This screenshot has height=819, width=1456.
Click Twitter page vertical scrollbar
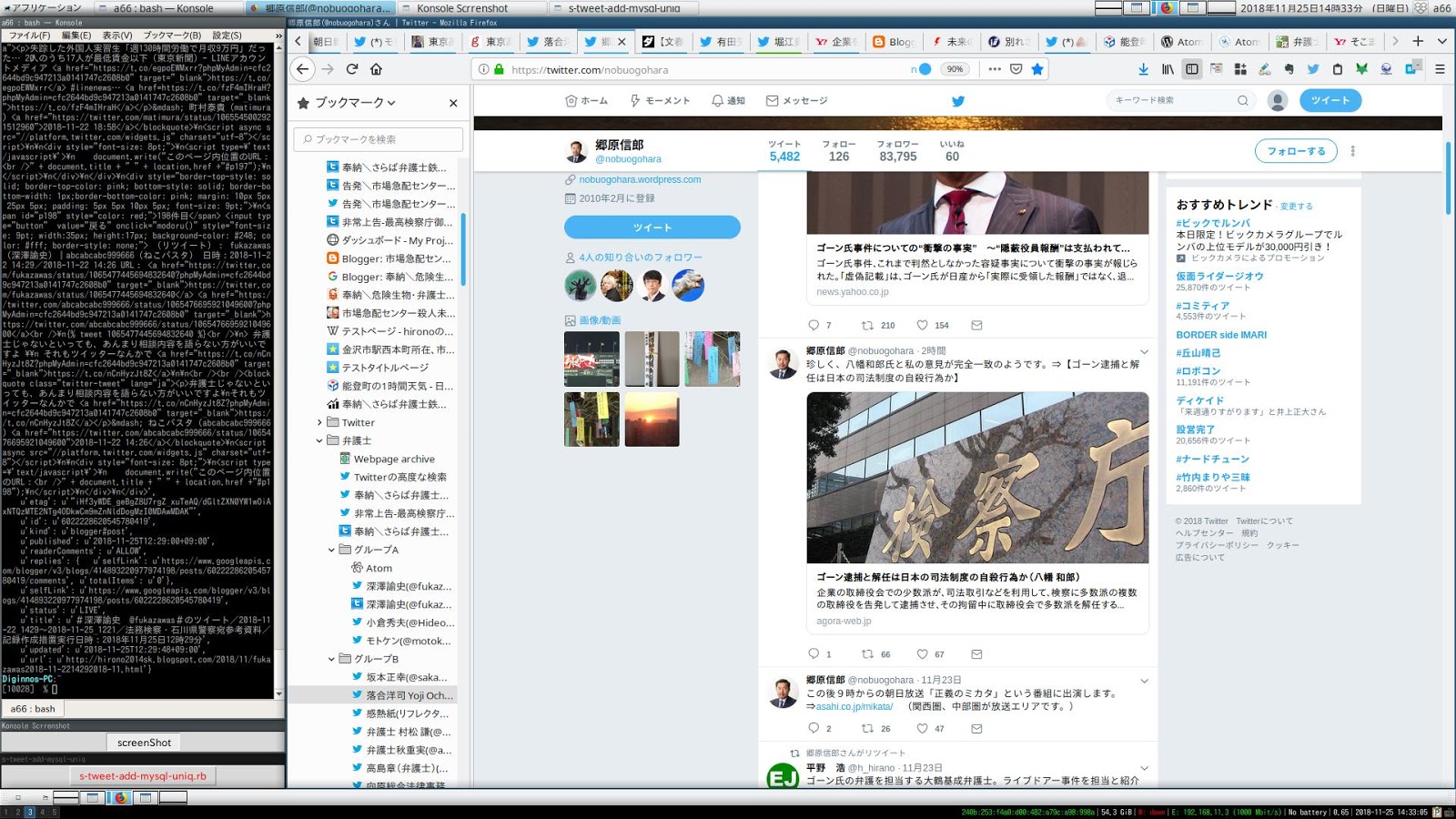(1448, 178)
